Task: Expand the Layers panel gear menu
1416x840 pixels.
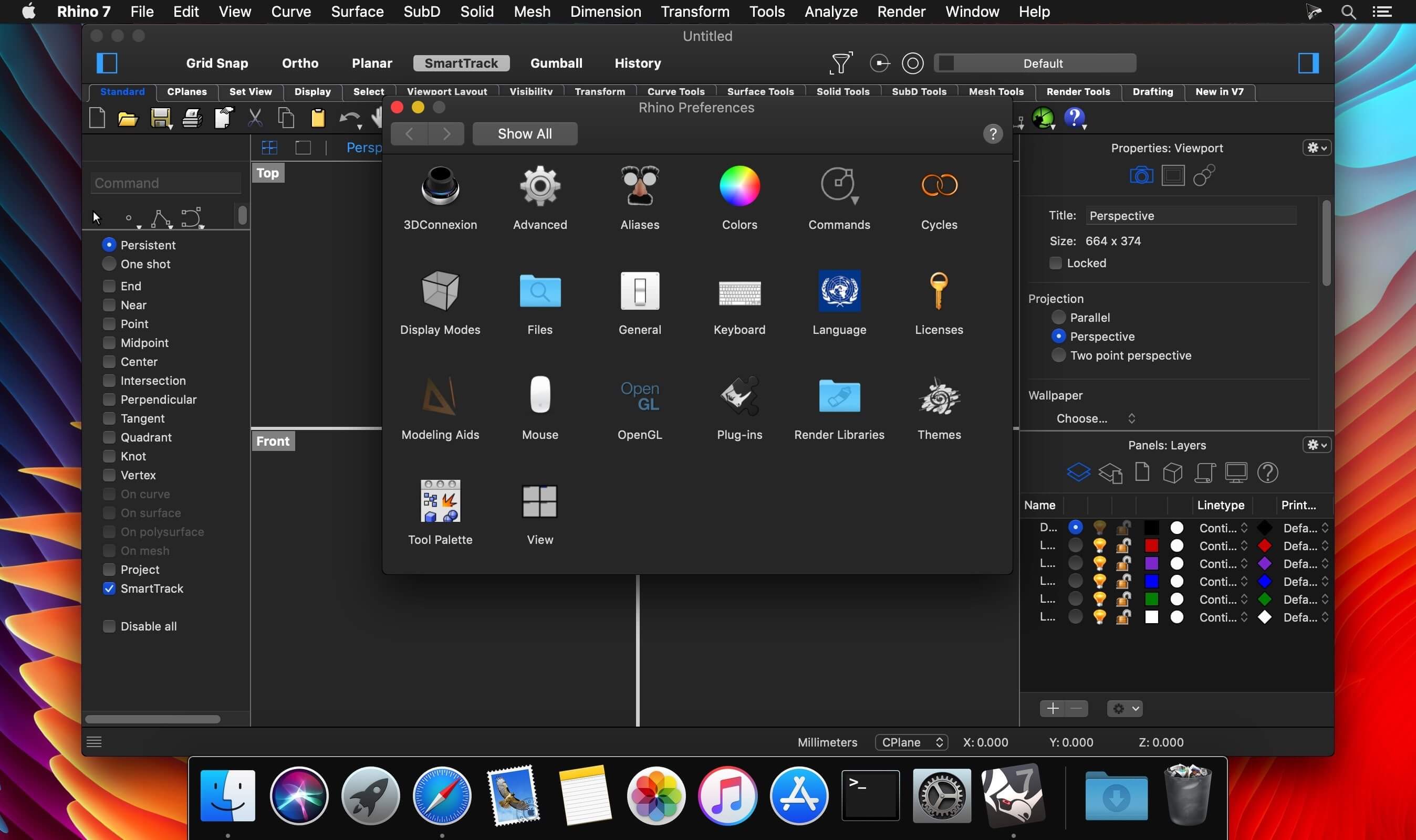Action: [x=1316, y=445]
